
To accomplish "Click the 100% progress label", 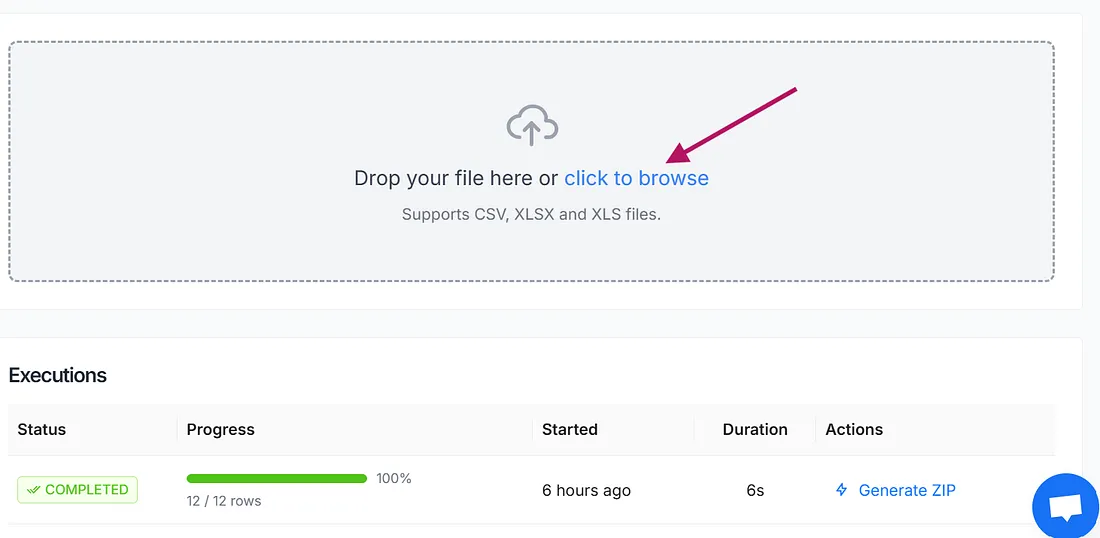I will pyautogui.click(x=394, y=478).
